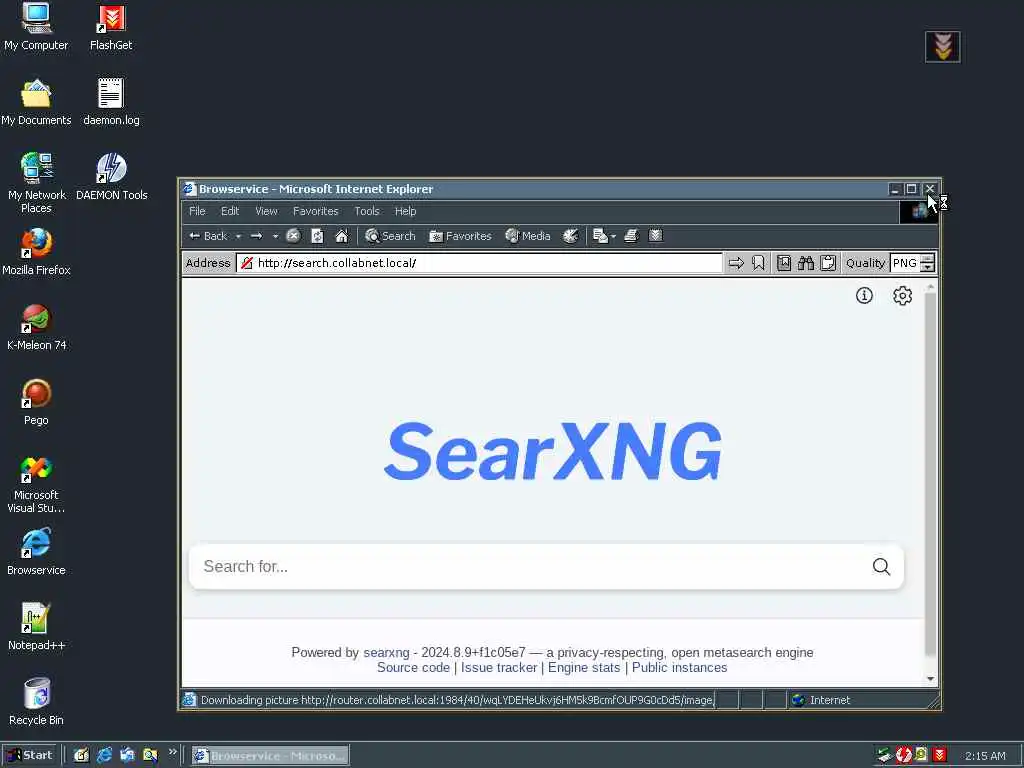Select the FlashGet desktop shortcut

click(111, 27)
